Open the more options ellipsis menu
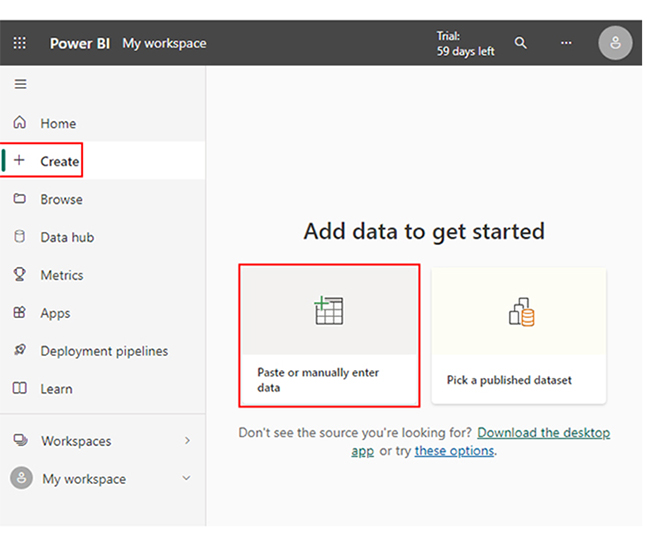The height and width of the screenshot is (547, 650). coord(566,43)
